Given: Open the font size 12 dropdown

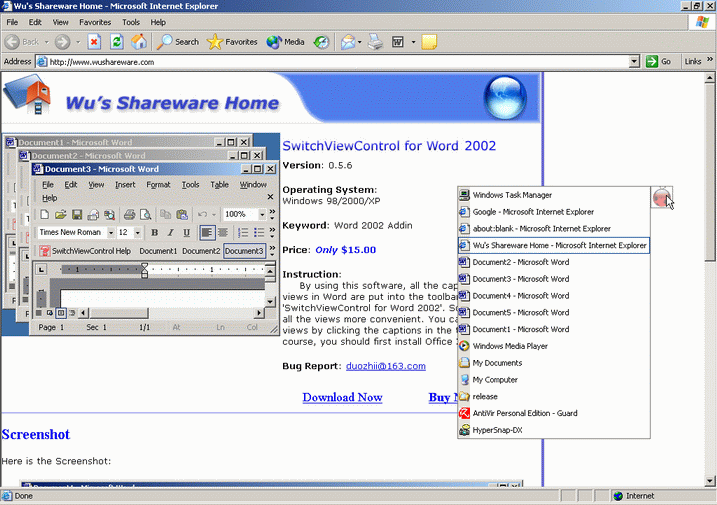Looking at the screenshot, I should 137,232.
